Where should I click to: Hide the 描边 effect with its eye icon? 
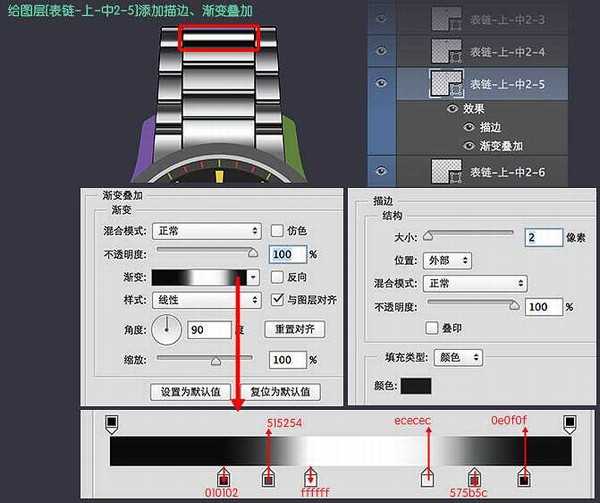tap(470, 127)
